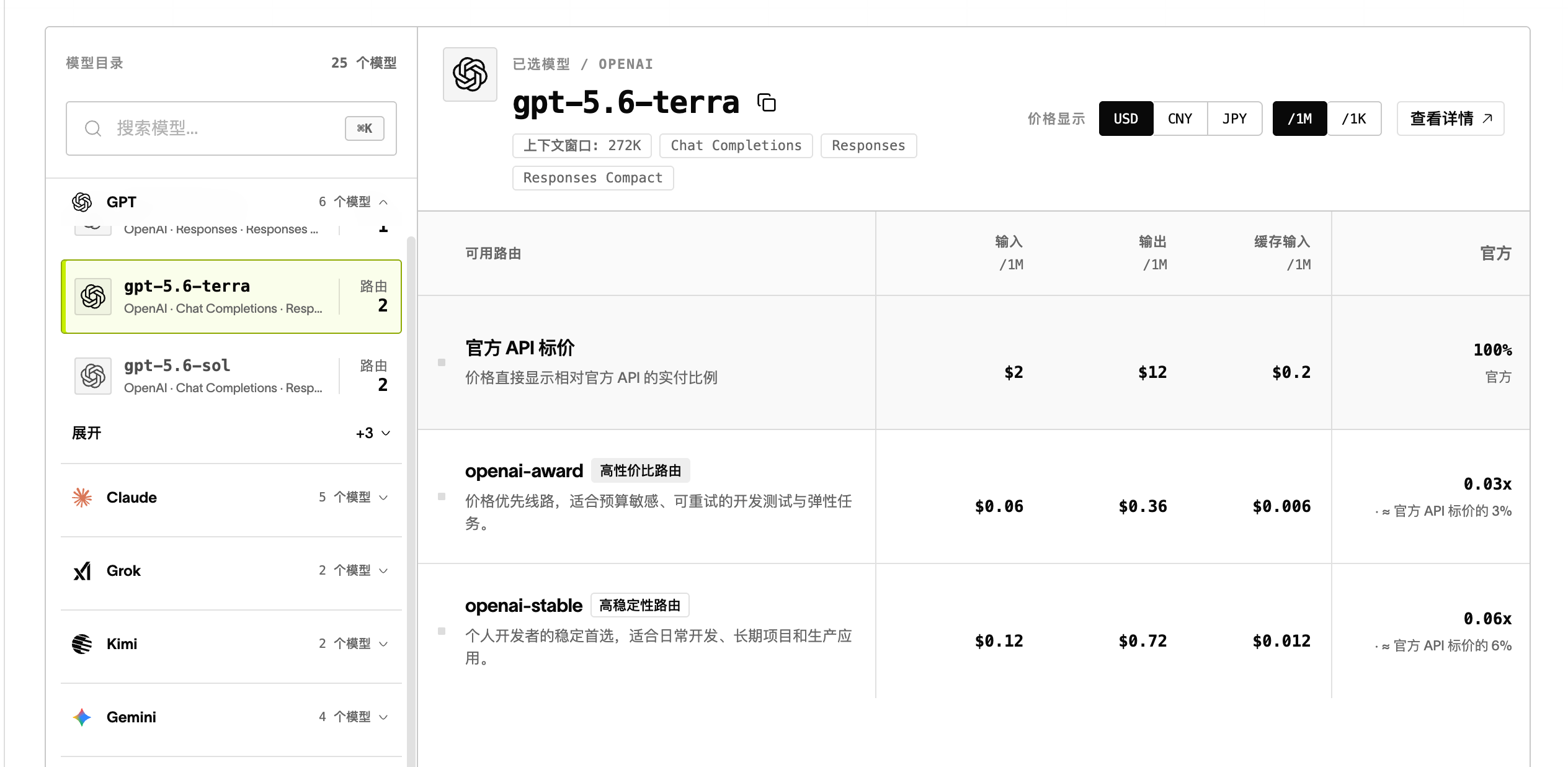This screenshot has height=767, width=1568.
Task: Select the gpt-5.6-terra model entry
Action: pyautogui.click(x=231, y=297)
